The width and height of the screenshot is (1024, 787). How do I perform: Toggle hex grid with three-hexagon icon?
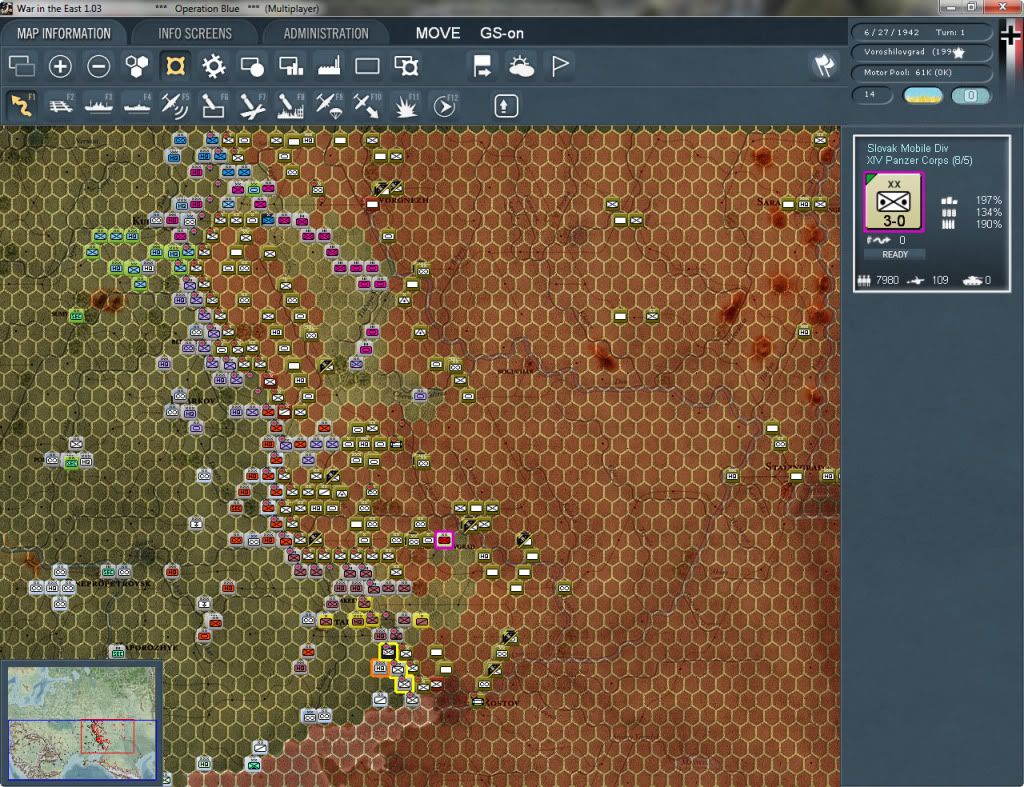136,66
